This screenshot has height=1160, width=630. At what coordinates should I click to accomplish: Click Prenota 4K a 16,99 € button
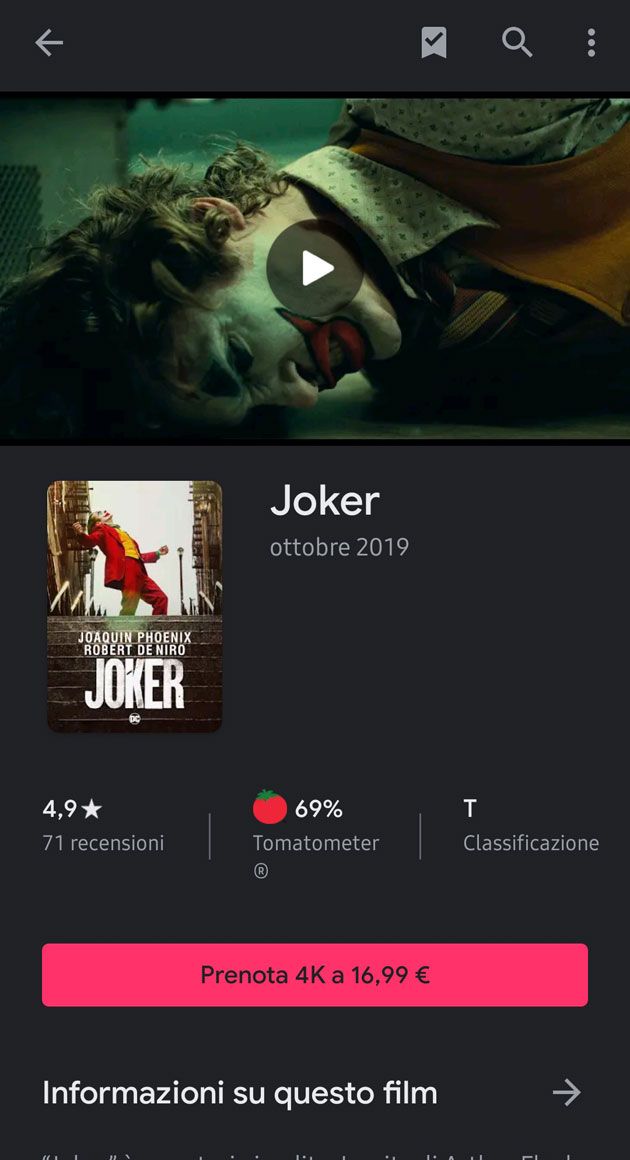315,975
